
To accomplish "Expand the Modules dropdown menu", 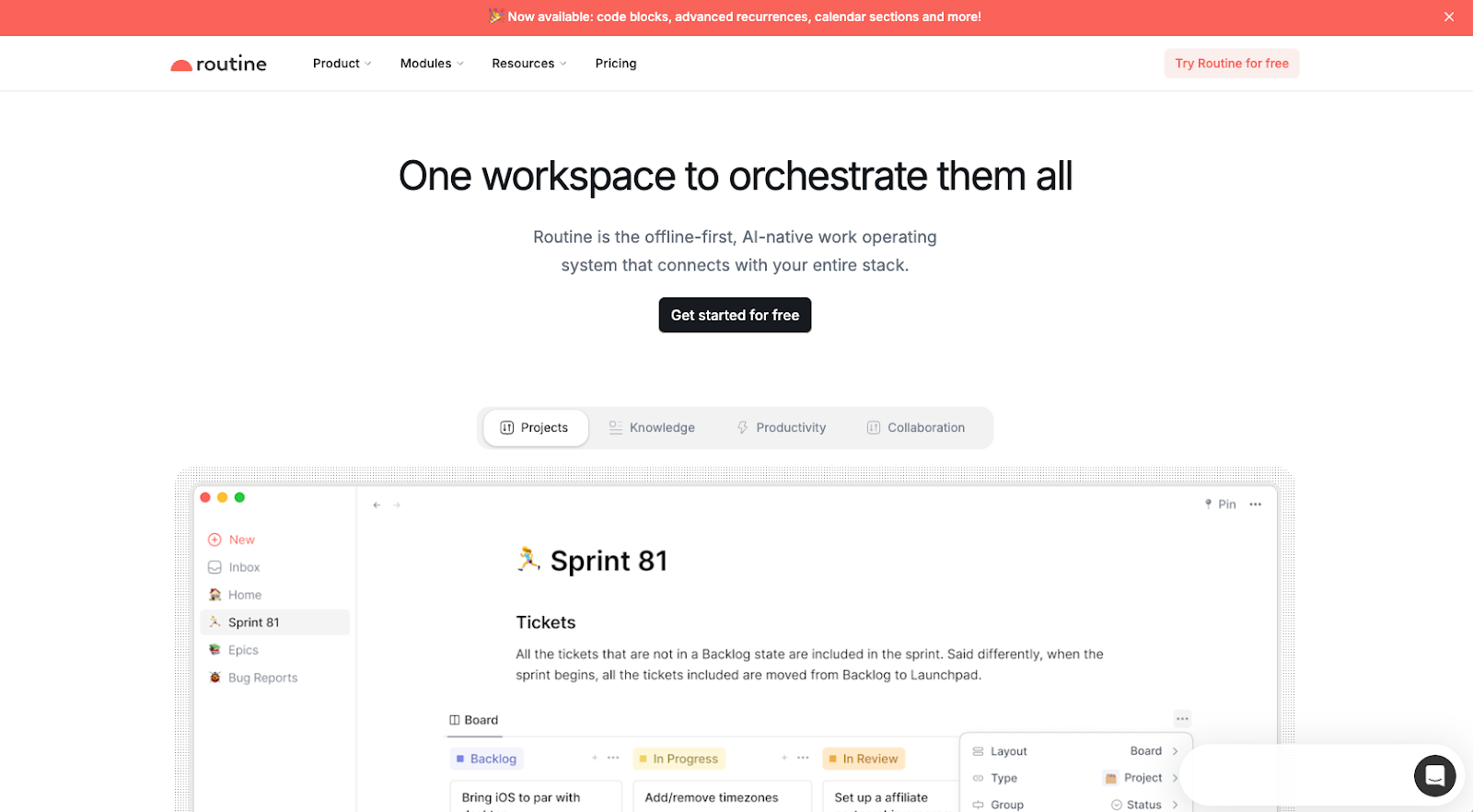I will pos(432,64).
